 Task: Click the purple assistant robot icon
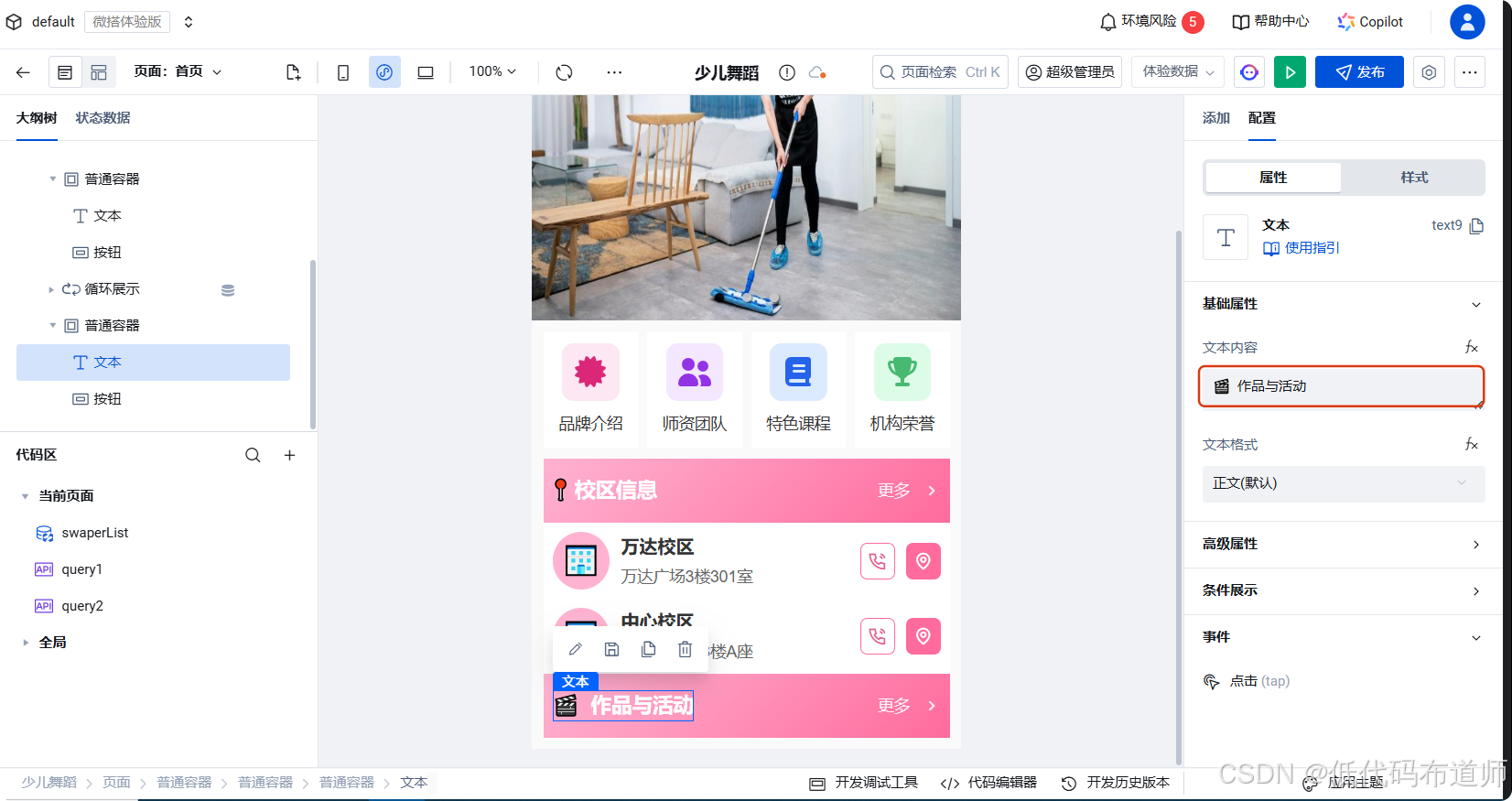click(1249, 71)
